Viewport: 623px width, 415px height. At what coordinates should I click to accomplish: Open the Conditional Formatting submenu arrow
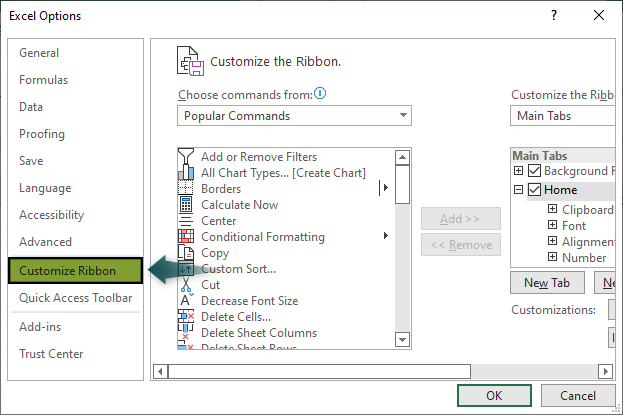385,235
